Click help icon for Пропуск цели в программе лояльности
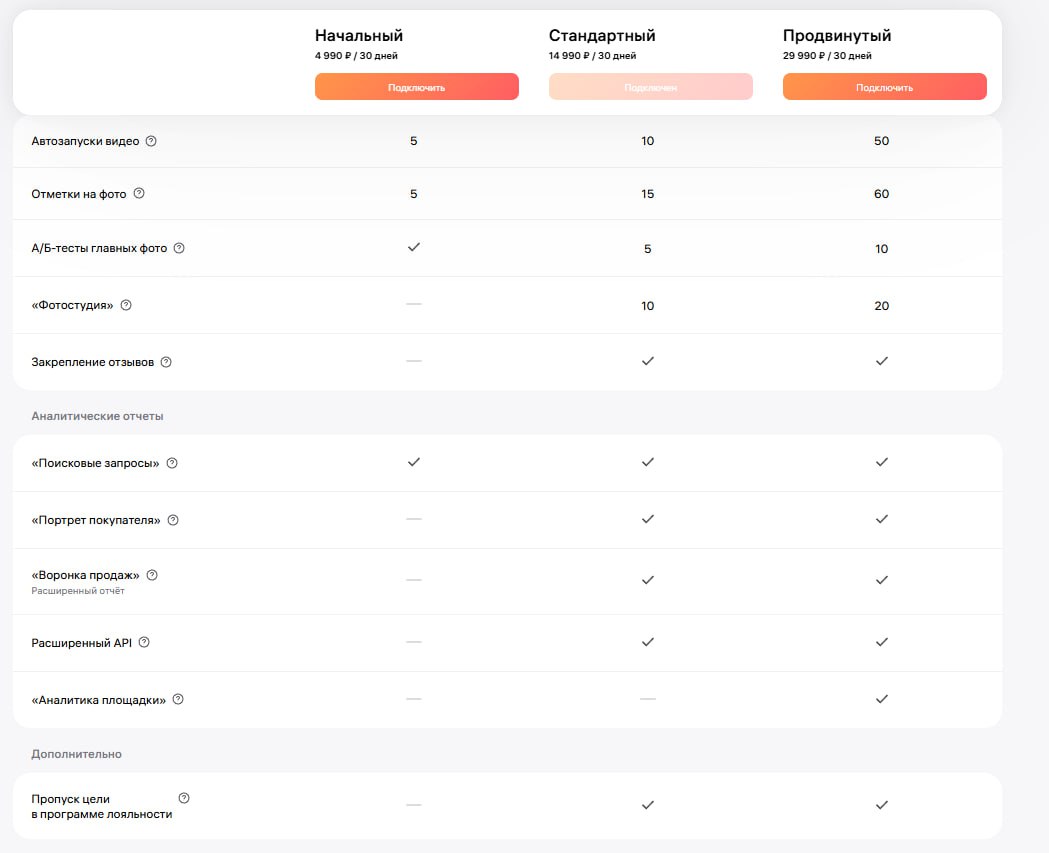Screen dimensions: 1049x853 184,798
